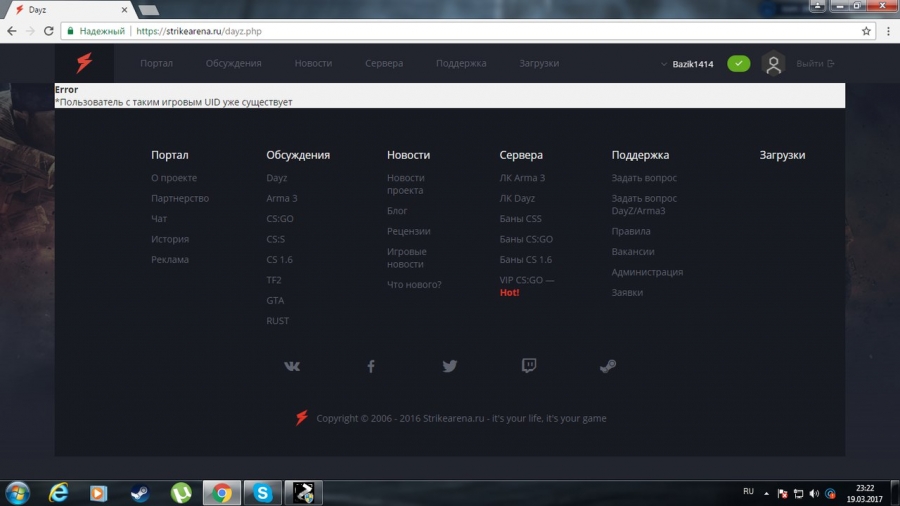Click the green checkmark status badge
Image resolution: width=900 pixels, height=506 pixels.
click(x=738, y=64)
